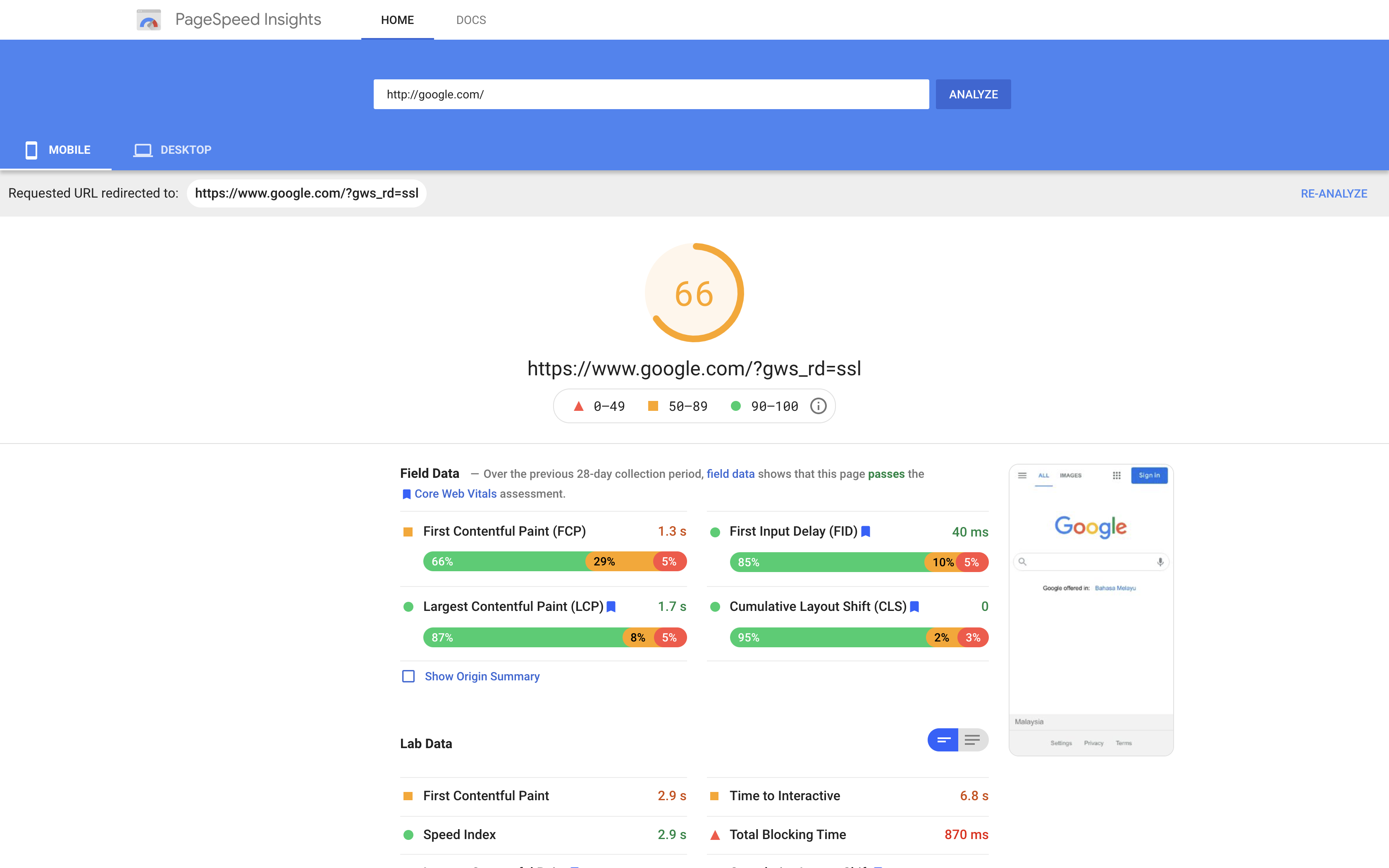1389x868 pixels.
Task: Click the performance score gauge showing 66
Action: click(x=694, y=293)
